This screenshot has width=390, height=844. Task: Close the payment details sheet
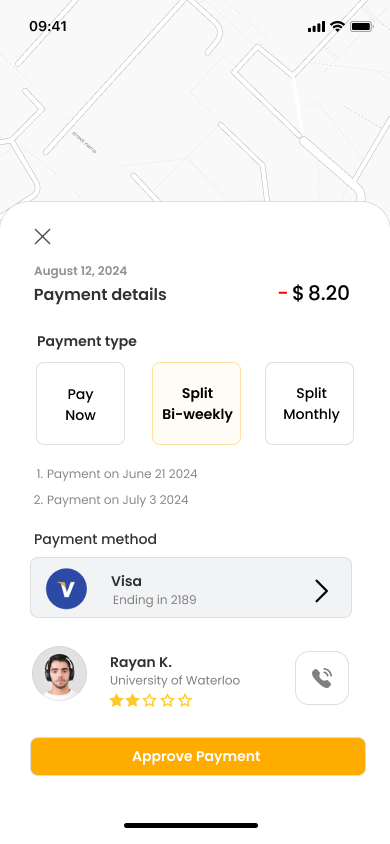pyautogui.click(x=42, y=236)
